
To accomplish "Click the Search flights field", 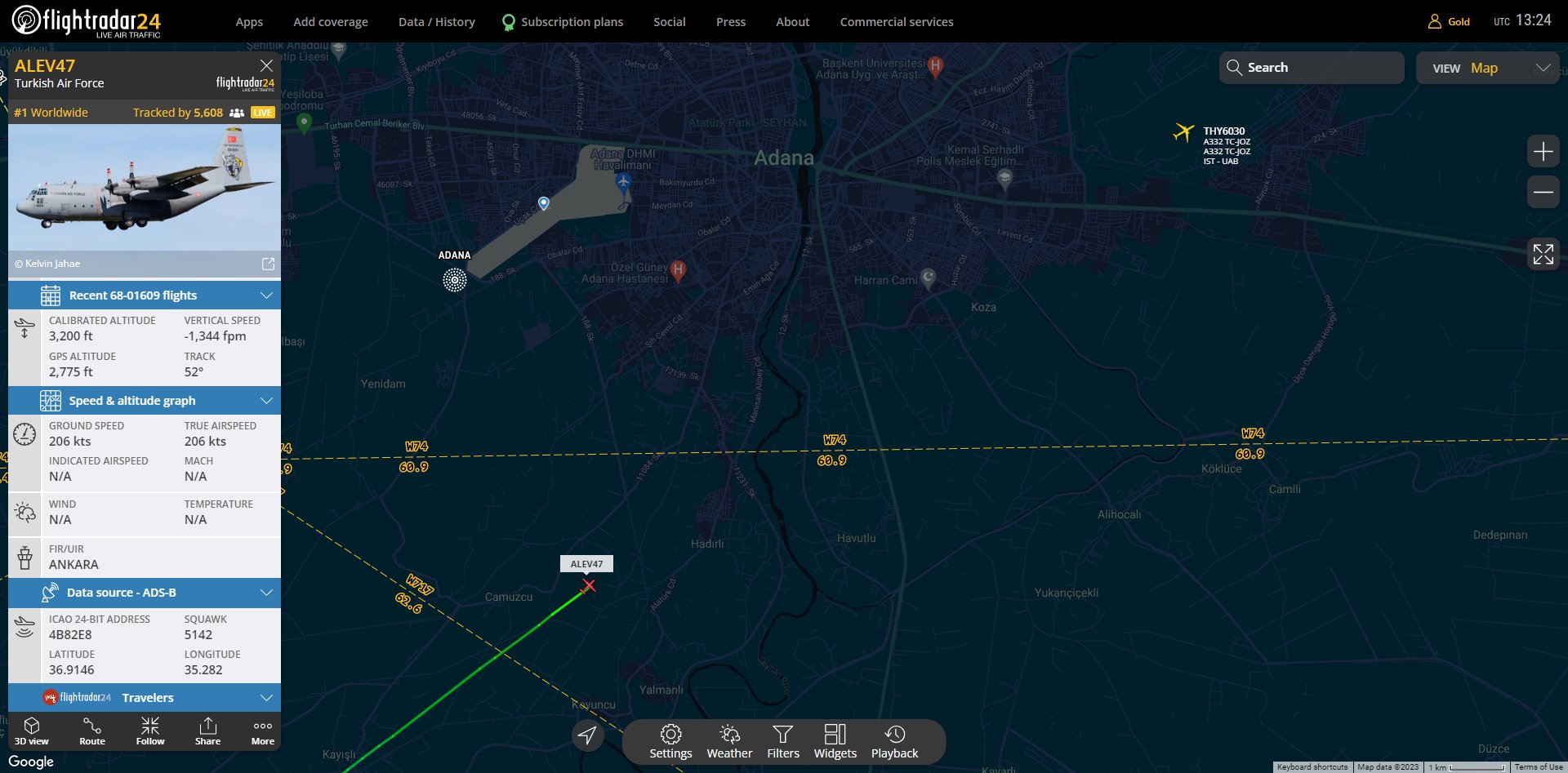I will (x=1312, y=68).
